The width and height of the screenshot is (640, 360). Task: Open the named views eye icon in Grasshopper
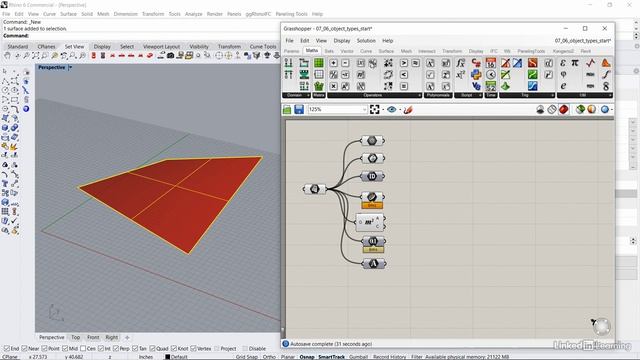[391, 109]
